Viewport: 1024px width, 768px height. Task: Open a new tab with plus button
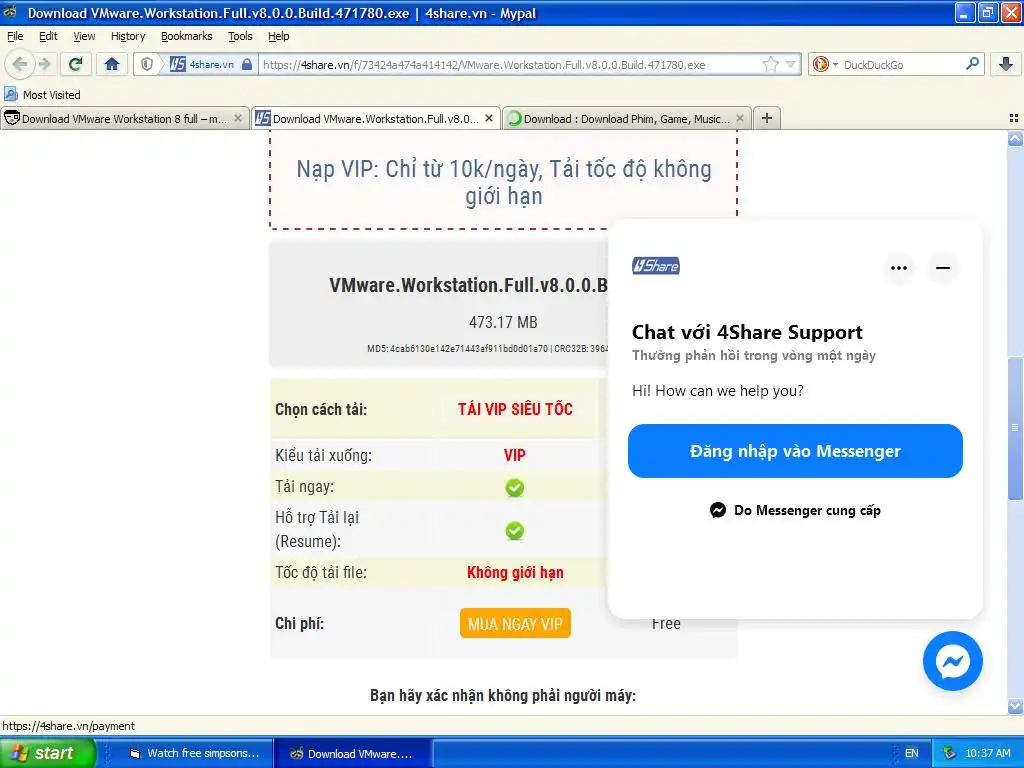pyautogui.click(x=767, y=118)
